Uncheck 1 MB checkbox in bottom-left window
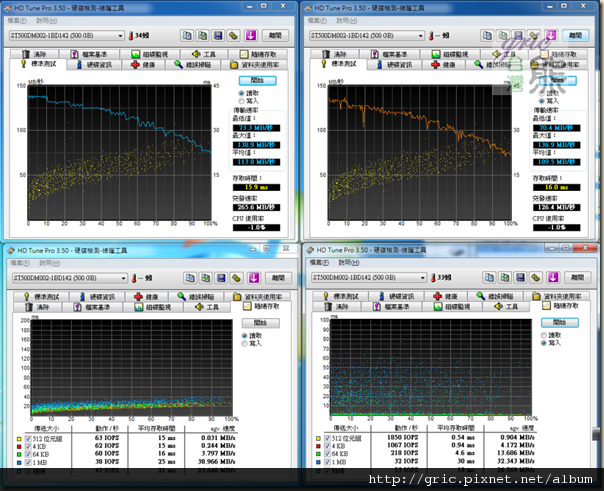Image resolution: width=604 pixels, height=491 pixels. tap(28, 462)
